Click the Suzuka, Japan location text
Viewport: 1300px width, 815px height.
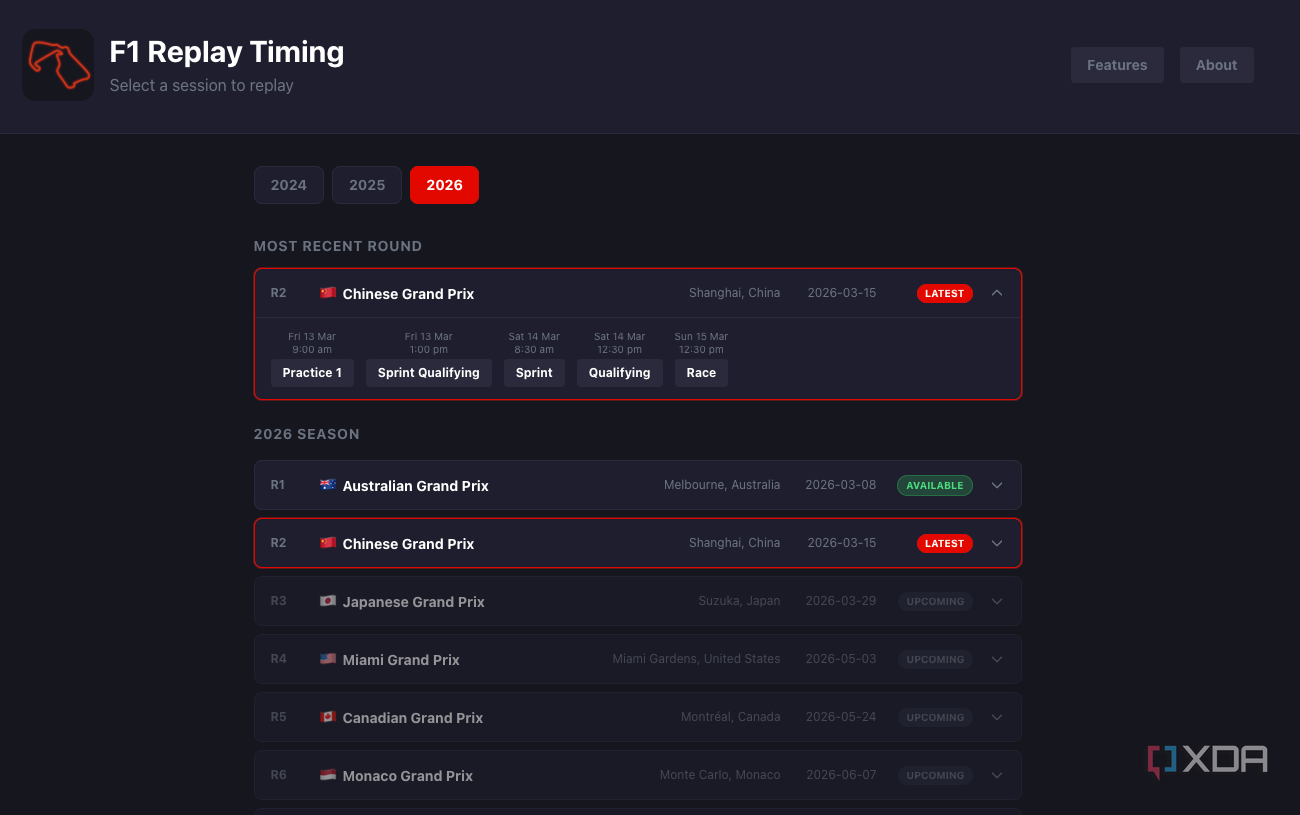click(x=739, y=601)
